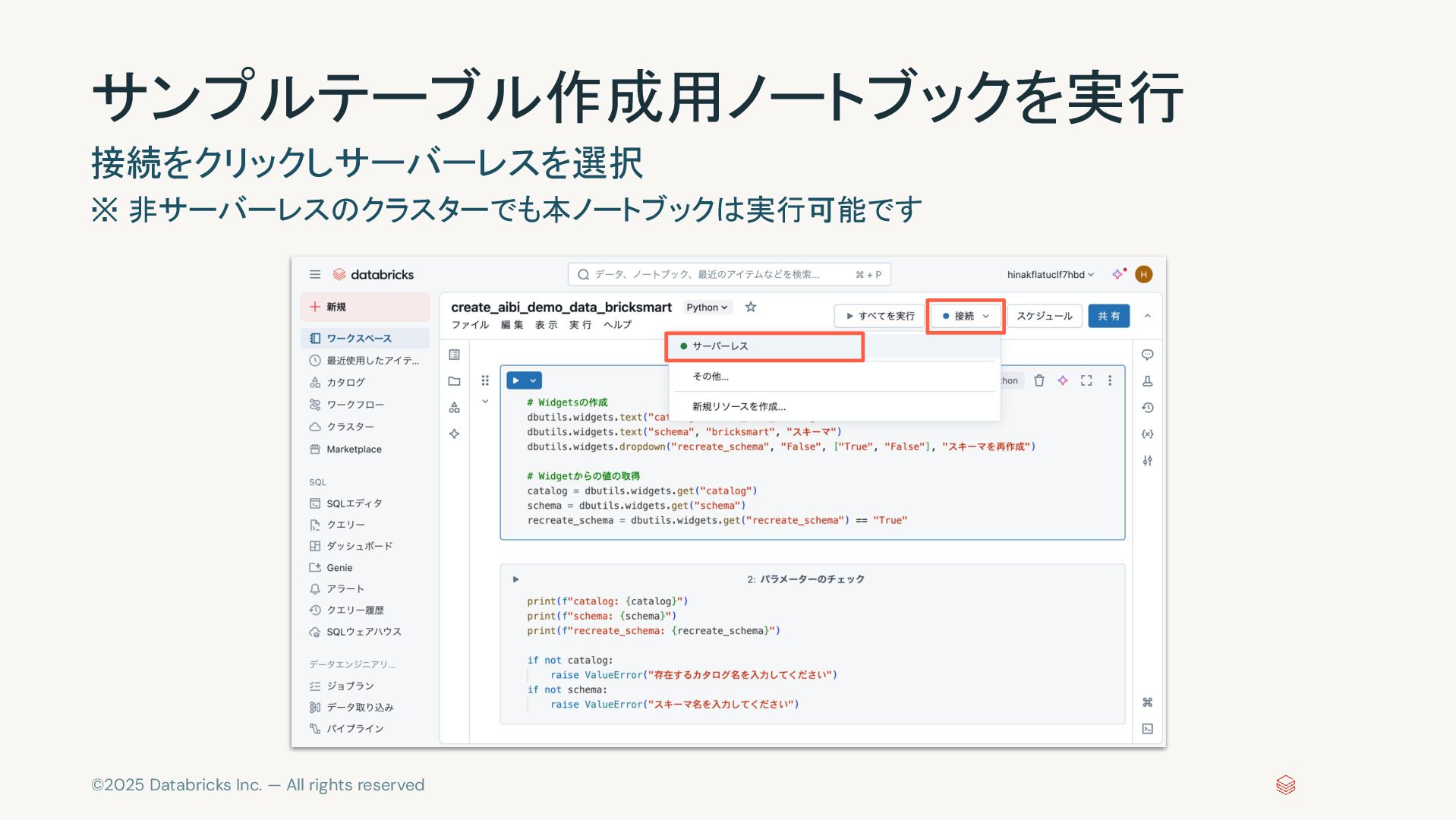1456x820 pixels.
Task: Open パイプライン in sidebar
Action: coord(365,729)
